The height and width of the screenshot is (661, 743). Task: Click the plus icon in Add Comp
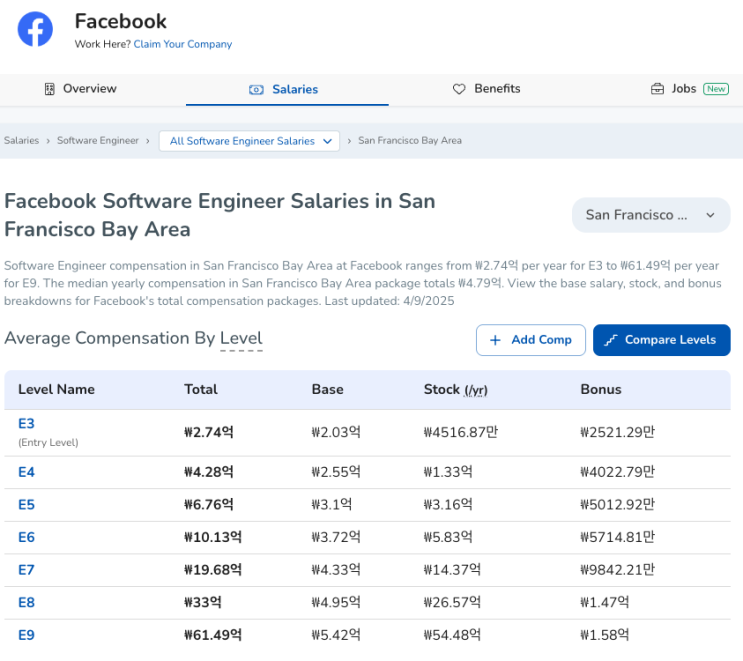click(x=495, y=340)
